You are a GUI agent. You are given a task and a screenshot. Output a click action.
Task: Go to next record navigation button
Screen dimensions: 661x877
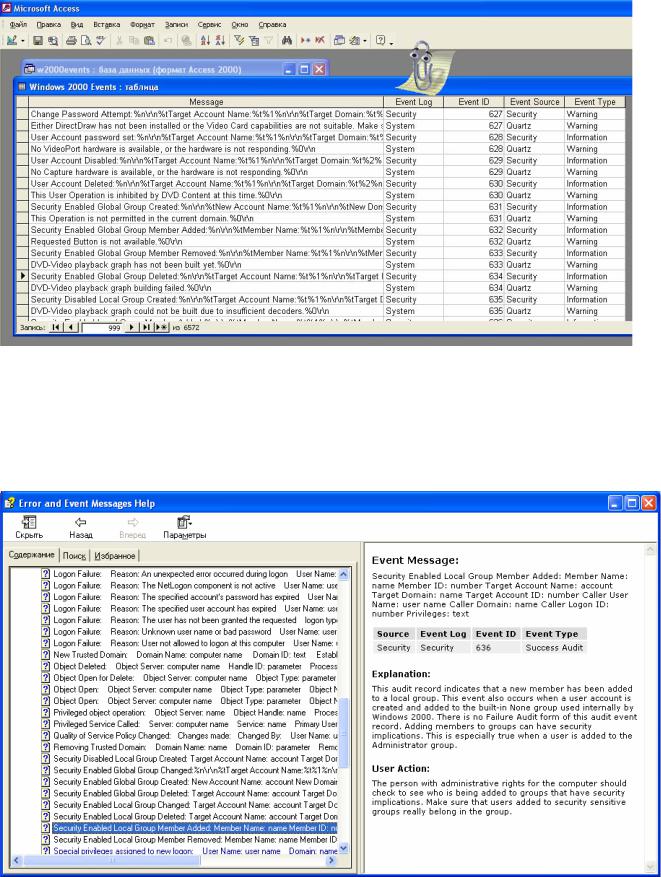(131, 327)
